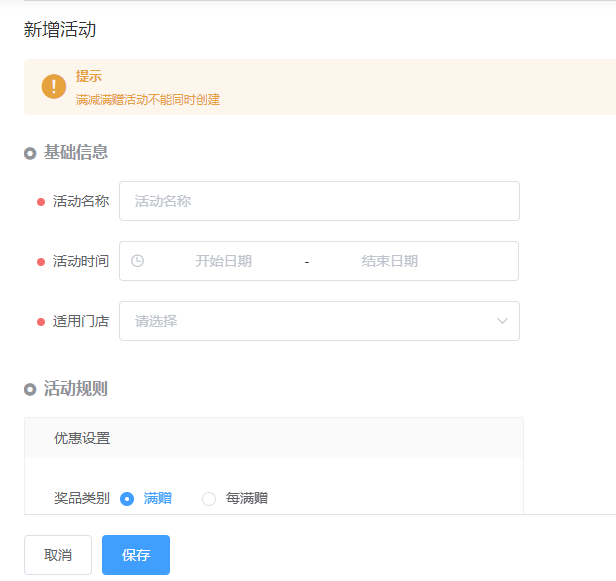Click the 奖品类别 label
Image resolution: width=616 pixels, height=581 pixels.
point(82,499)
